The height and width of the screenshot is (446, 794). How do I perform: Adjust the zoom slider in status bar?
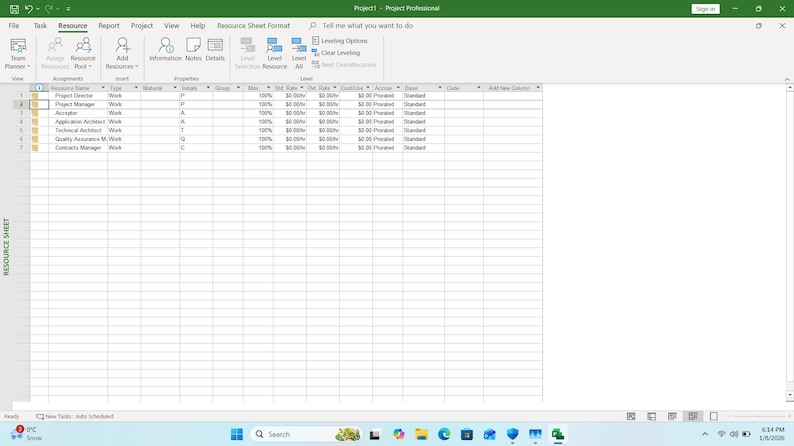(x=759, y=417)
